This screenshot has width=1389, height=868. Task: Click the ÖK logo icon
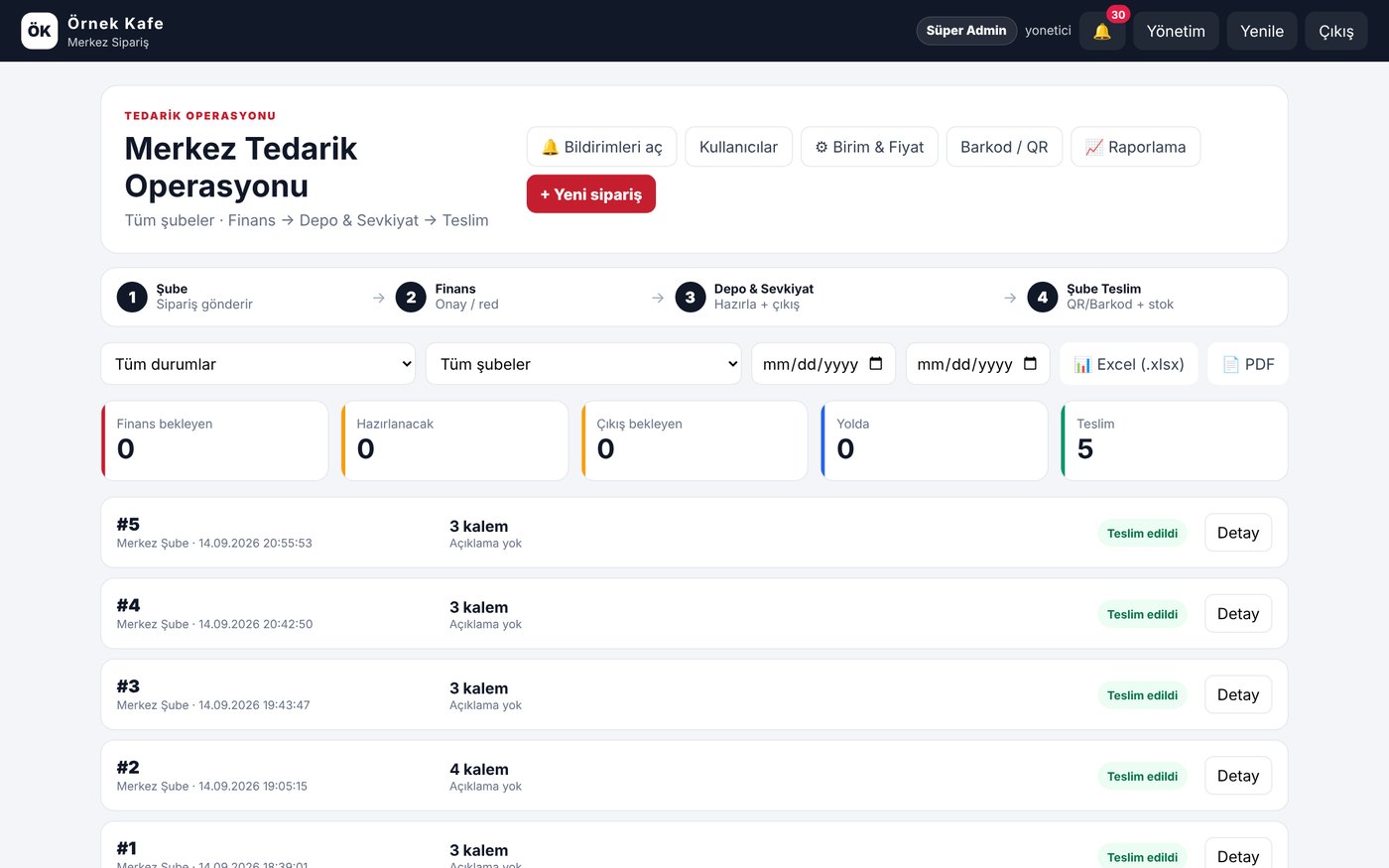tap(40, 31)
